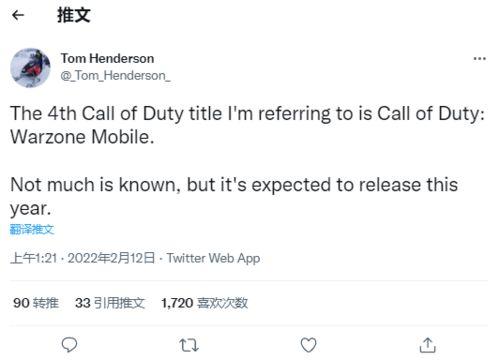
Task: View the 90 转推 retweets list
Action: [x=36, y=303]
